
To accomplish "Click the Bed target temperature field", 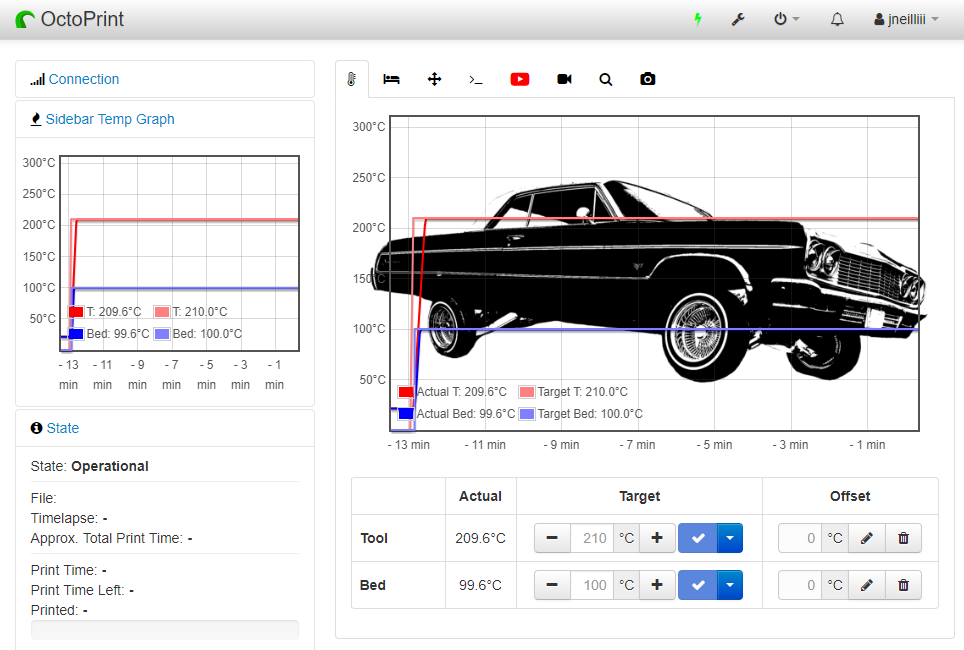I will click(x=592, y=585).
